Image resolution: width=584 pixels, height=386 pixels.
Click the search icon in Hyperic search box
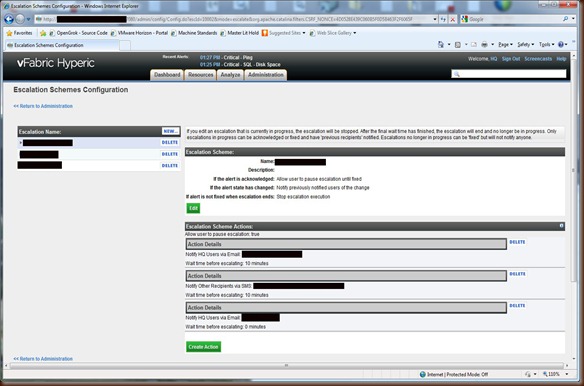457,74
